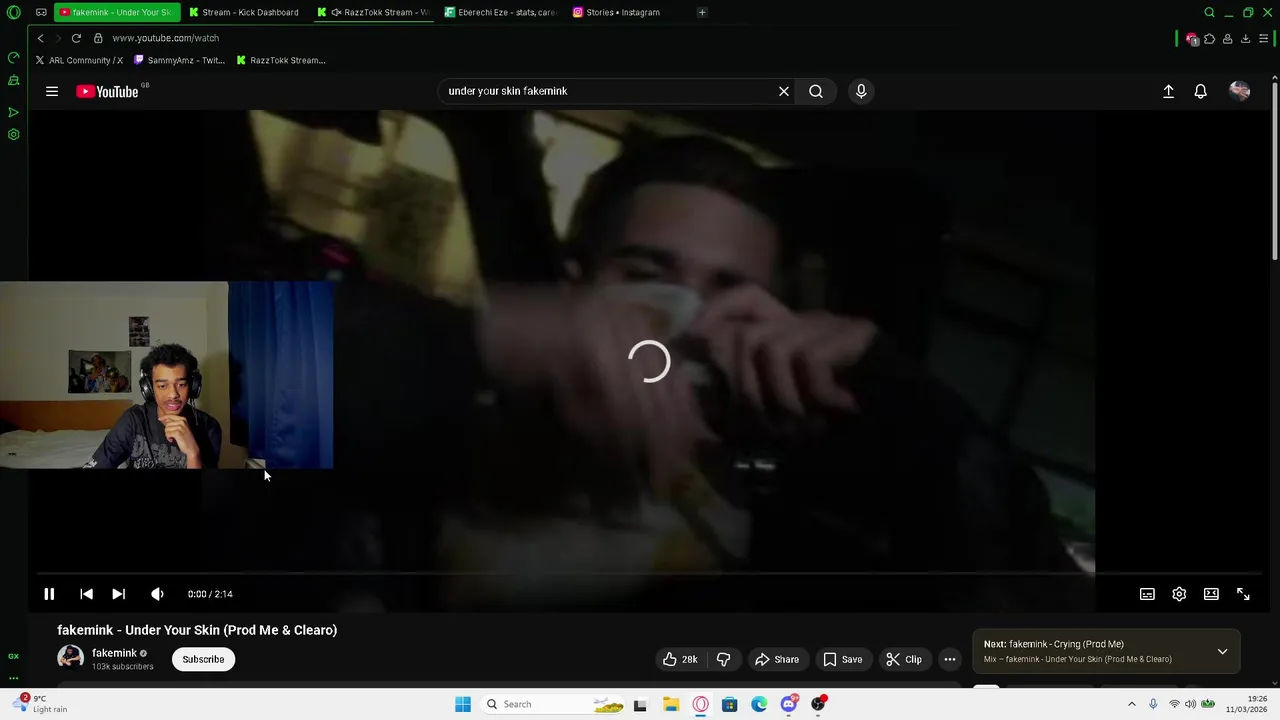Open the browser downloads icon

click(x=1245, y=39)
